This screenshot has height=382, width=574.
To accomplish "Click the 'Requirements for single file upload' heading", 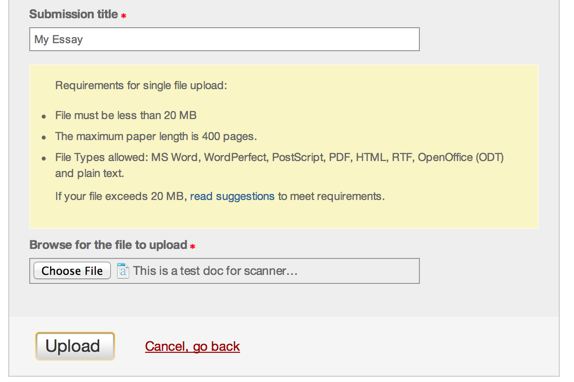I will click(141, 86).
